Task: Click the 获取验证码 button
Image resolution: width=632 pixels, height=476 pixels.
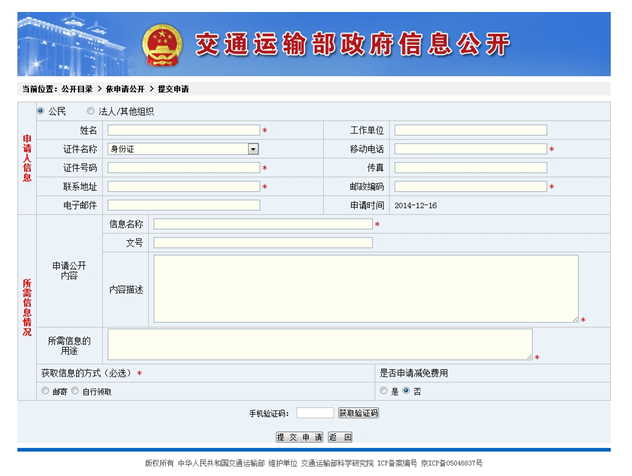Action: pos(358,413)
